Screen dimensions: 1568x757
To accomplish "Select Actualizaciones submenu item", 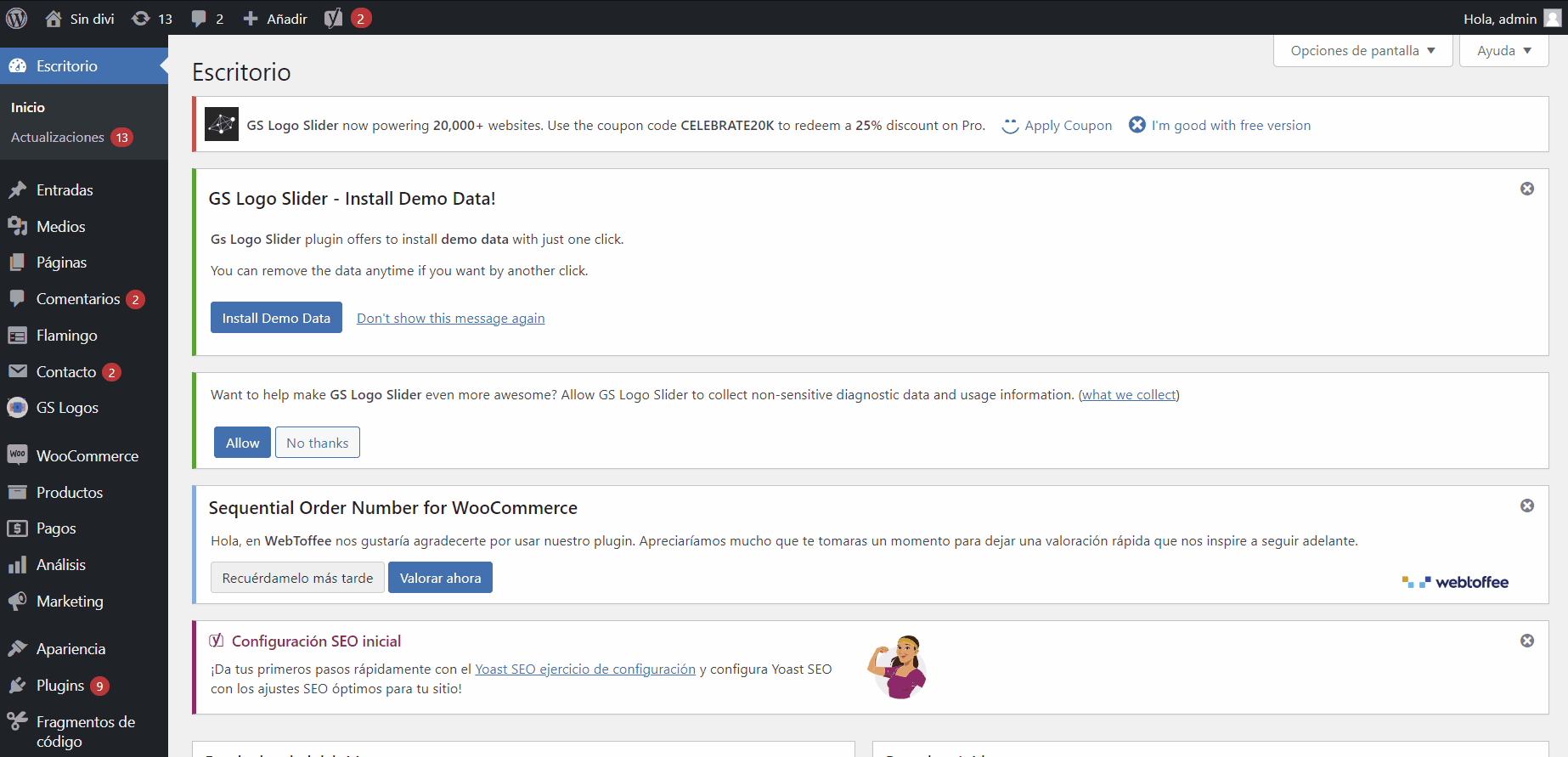I will click(58, 138).
